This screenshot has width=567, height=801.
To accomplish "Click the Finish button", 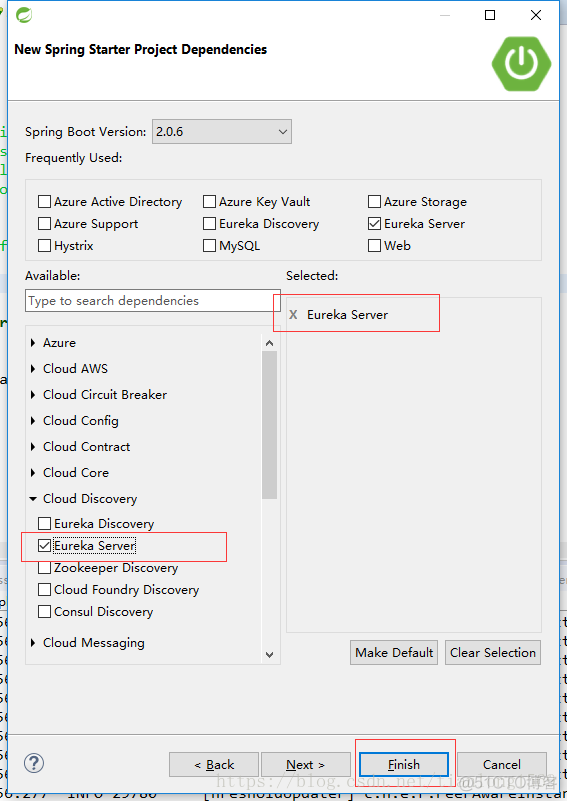I will pos(404,765).
